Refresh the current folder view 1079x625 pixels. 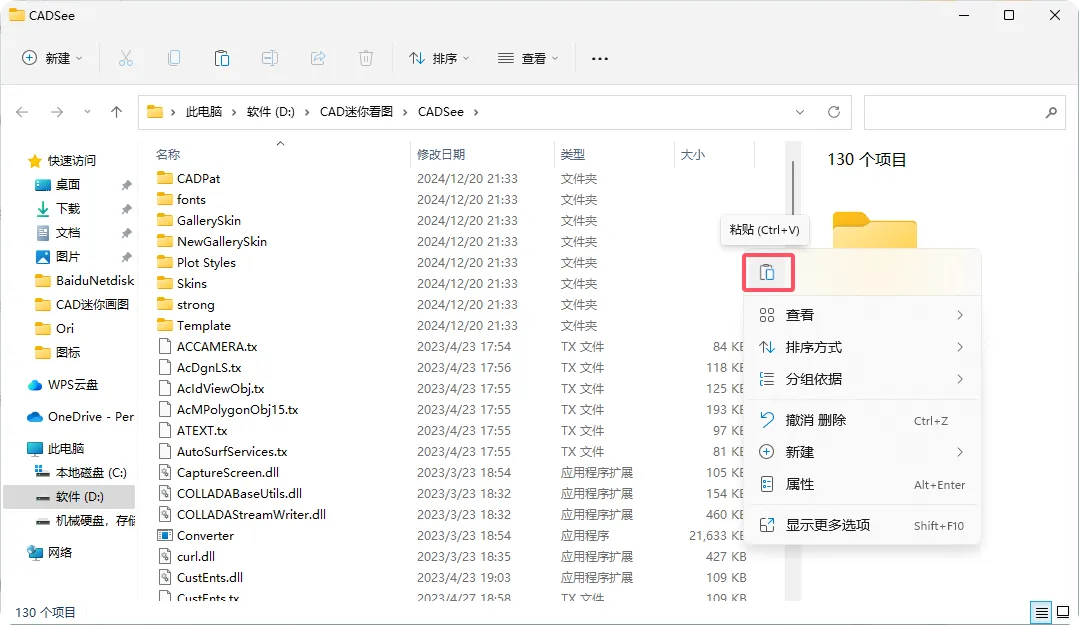tap(833, 112)
